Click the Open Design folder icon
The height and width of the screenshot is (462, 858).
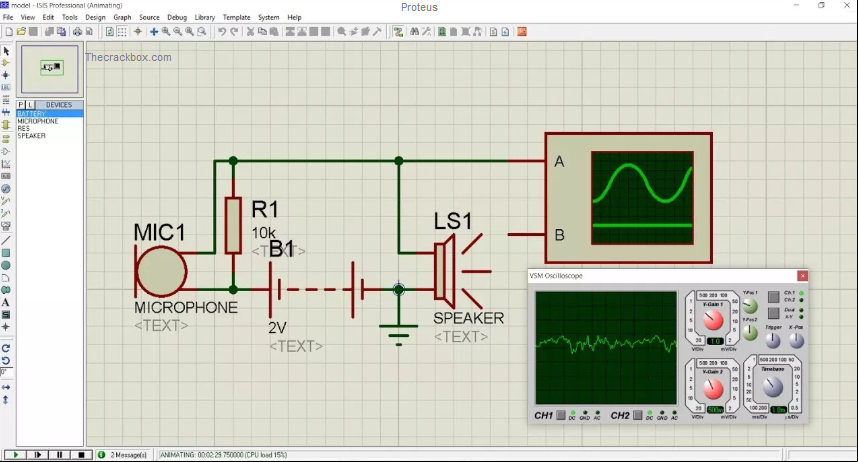click(x=21, y=32)
